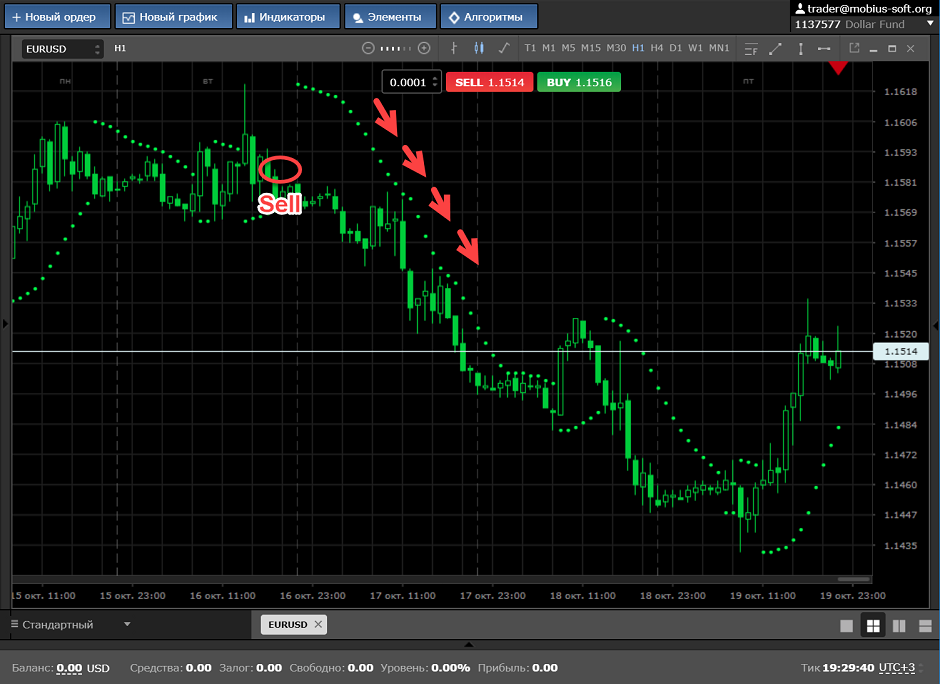Select the vertical line drawing tool

[x=800, y=49]
